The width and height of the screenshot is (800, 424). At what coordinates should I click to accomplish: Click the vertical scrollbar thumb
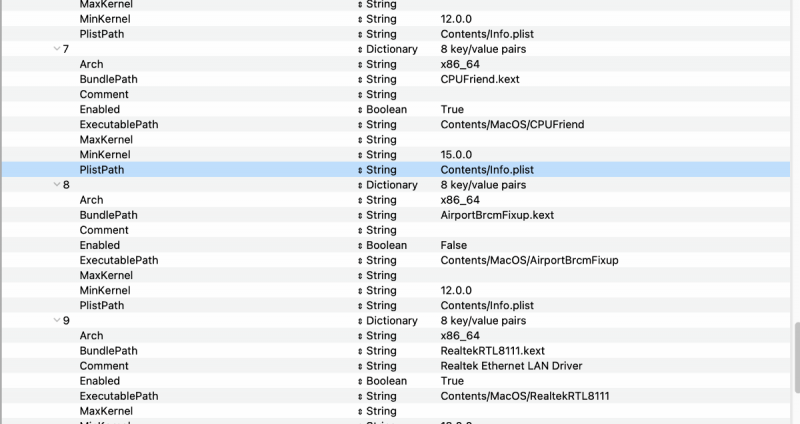point(796,357)
